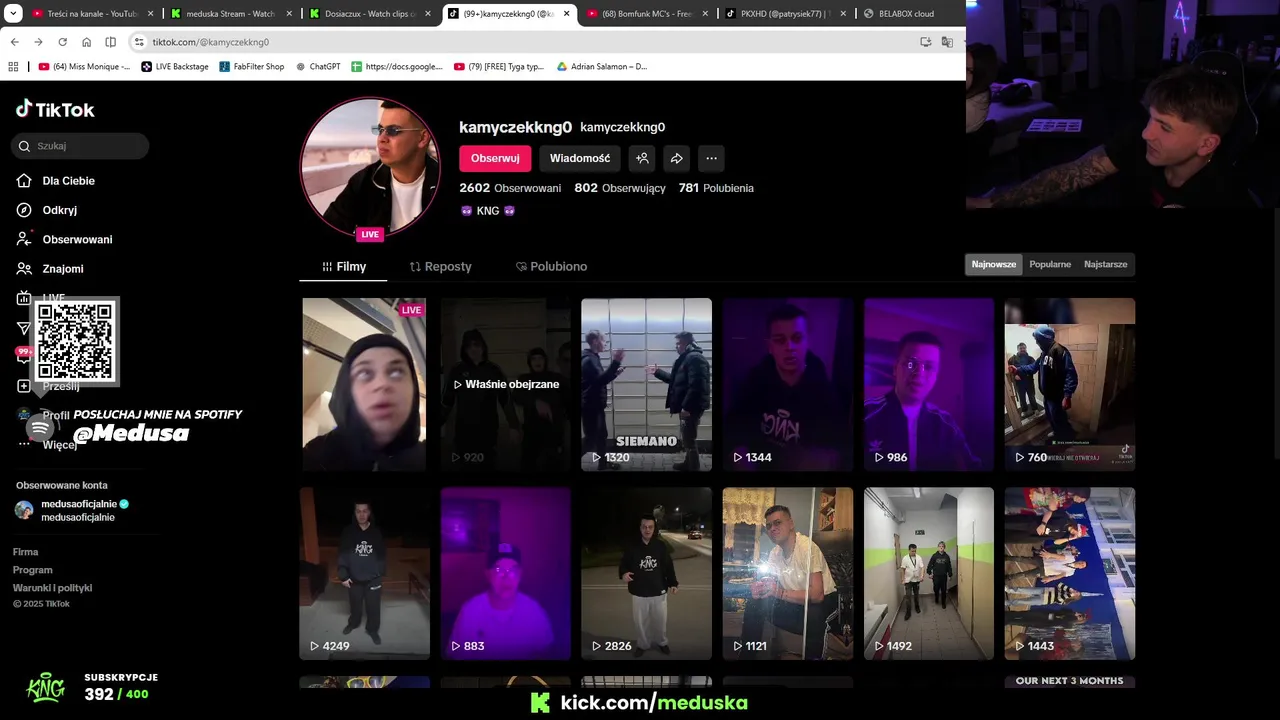Open Dla Ciebie feed

56,181
